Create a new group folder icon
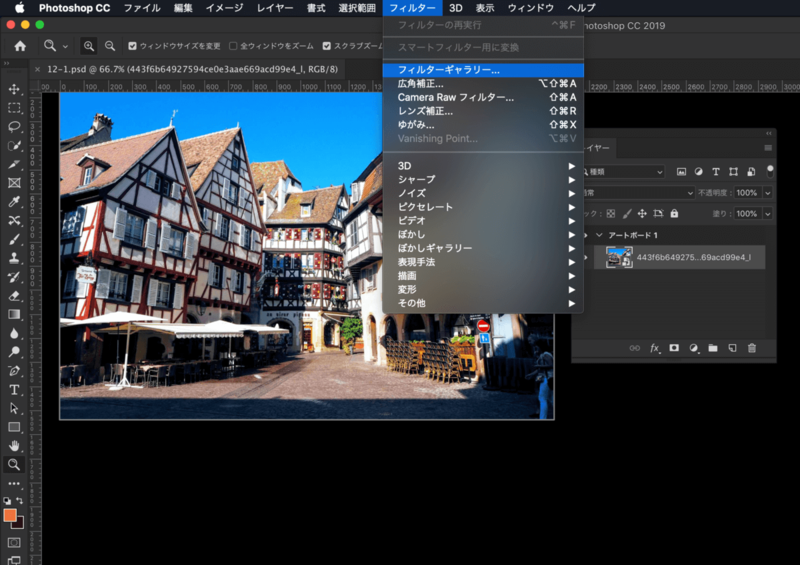This screenshot has height=565, width=800. 713,348
